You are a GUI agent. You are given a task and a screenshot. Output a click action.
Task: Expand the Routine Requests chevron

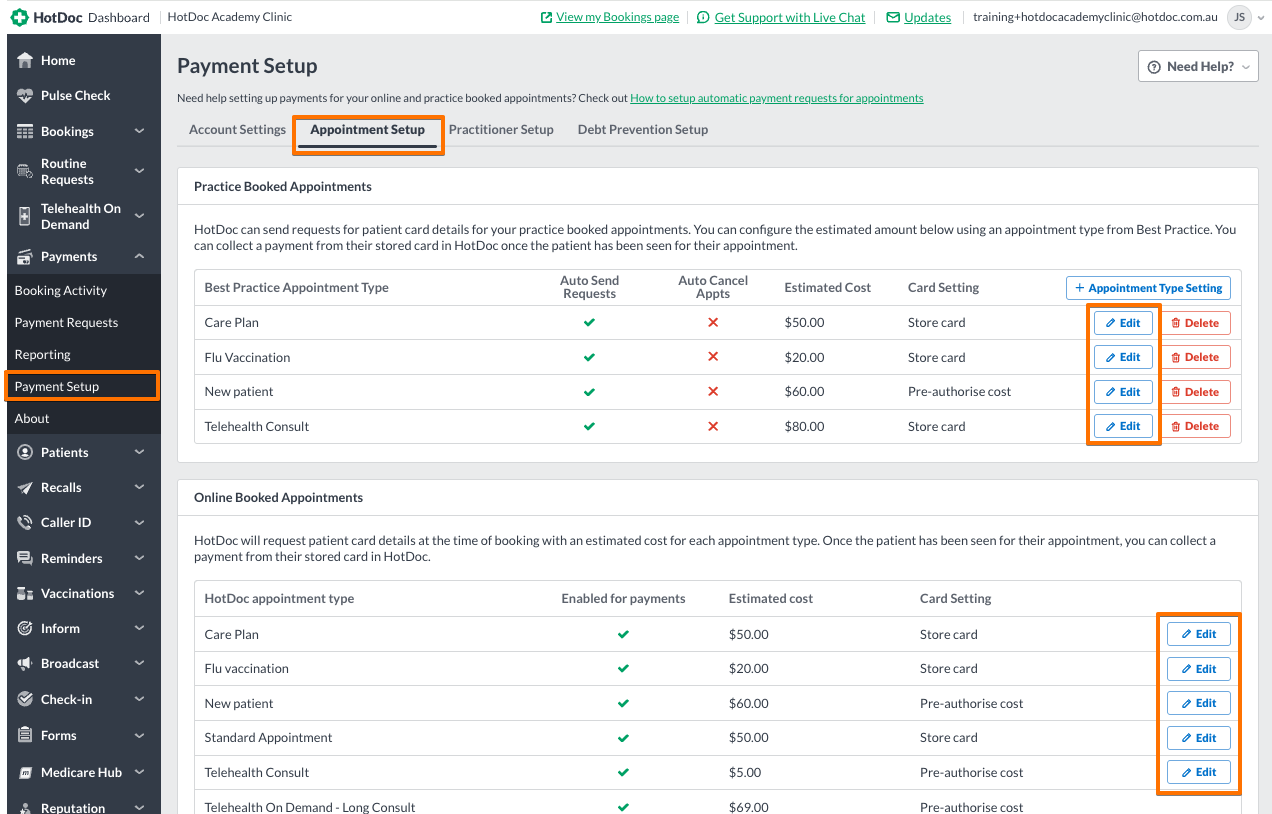[x=140, y=171]
